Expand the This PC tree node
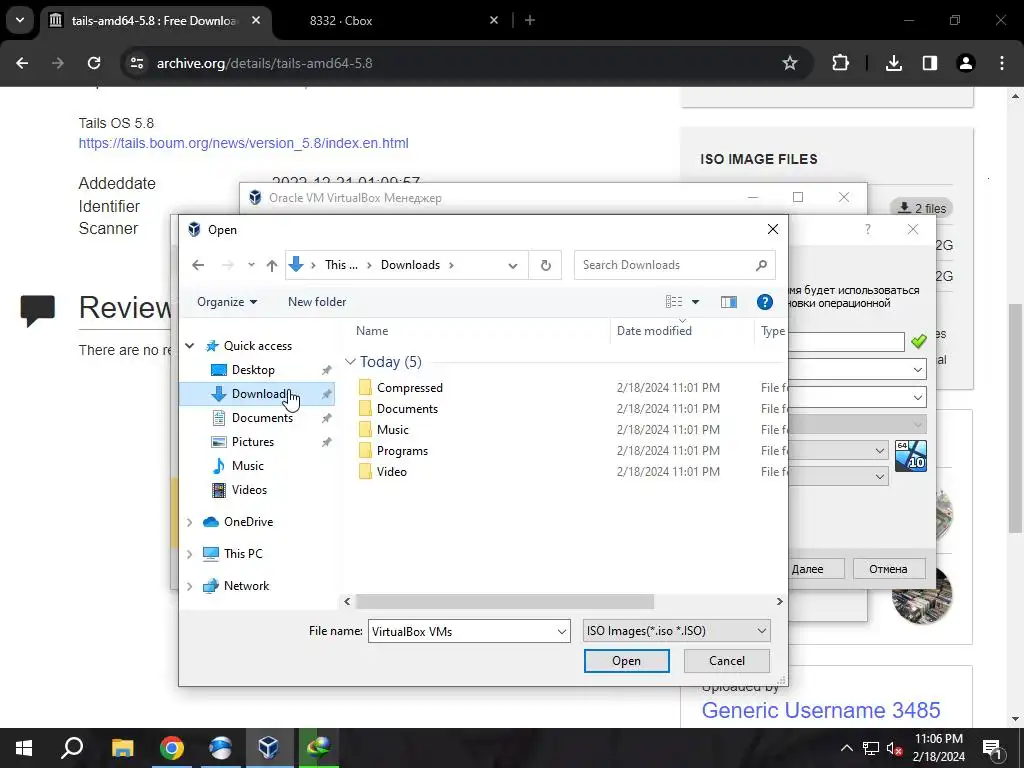The image size is (1024, 768). (189, 554)
